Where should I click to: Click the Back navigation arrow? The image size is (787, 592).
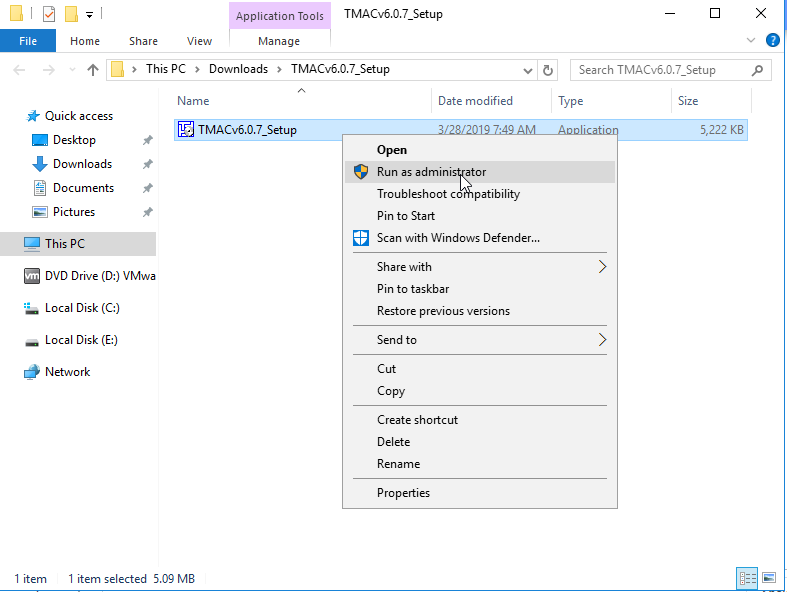point(19,70)
